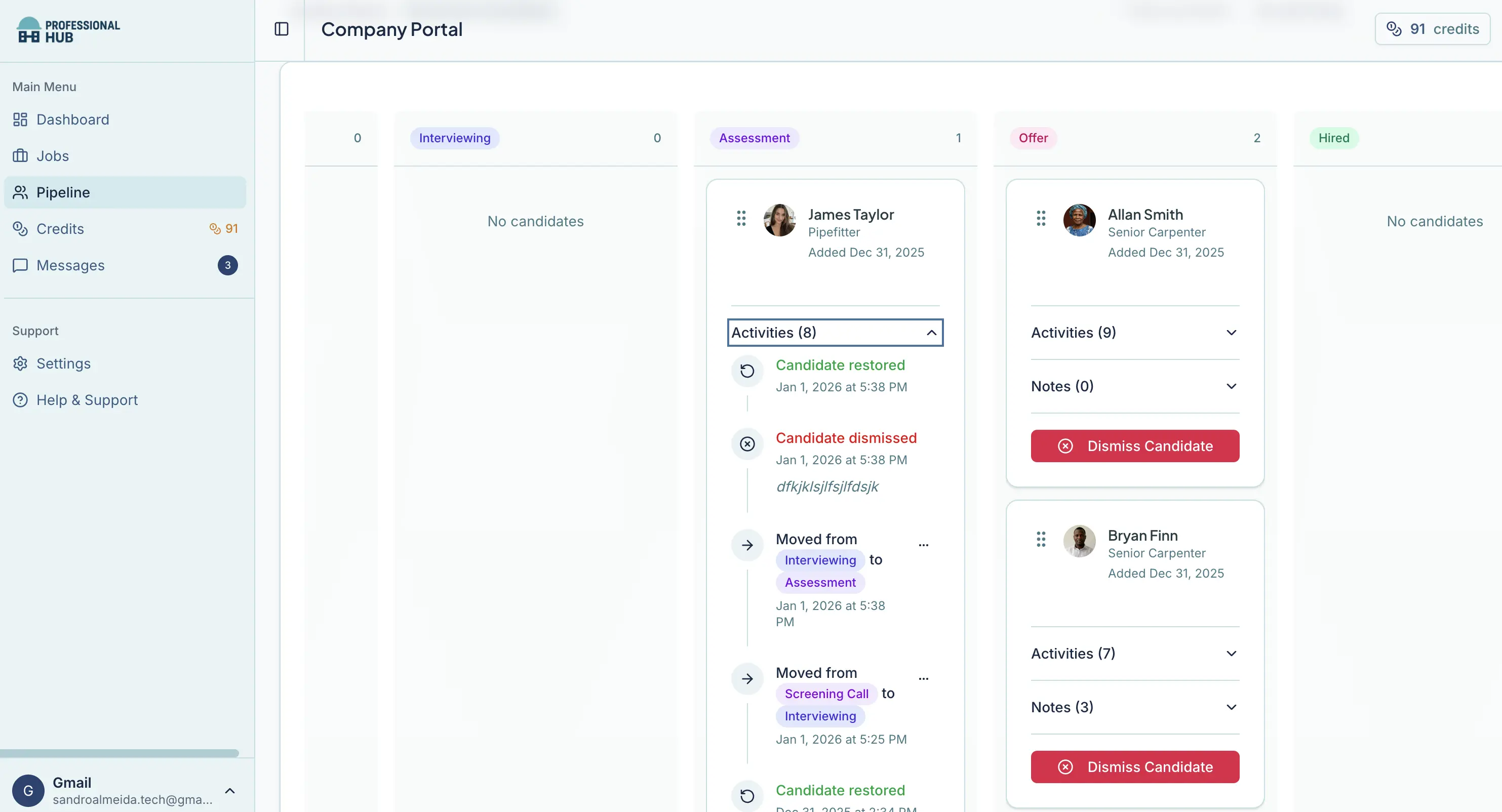The width and height of the screenshot is (1502, 812).
Task: Click the Professional Hub logo
Action: click(68, 30)
